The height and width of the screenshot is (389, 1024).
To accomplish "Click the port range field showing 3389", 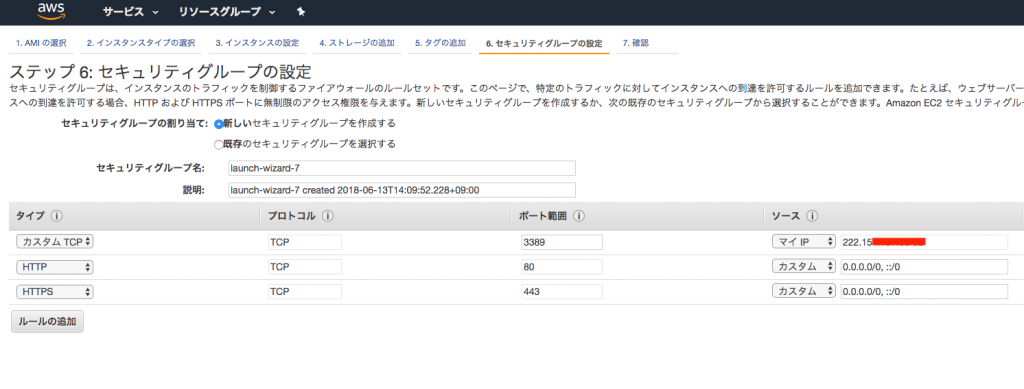I will 562,242.
